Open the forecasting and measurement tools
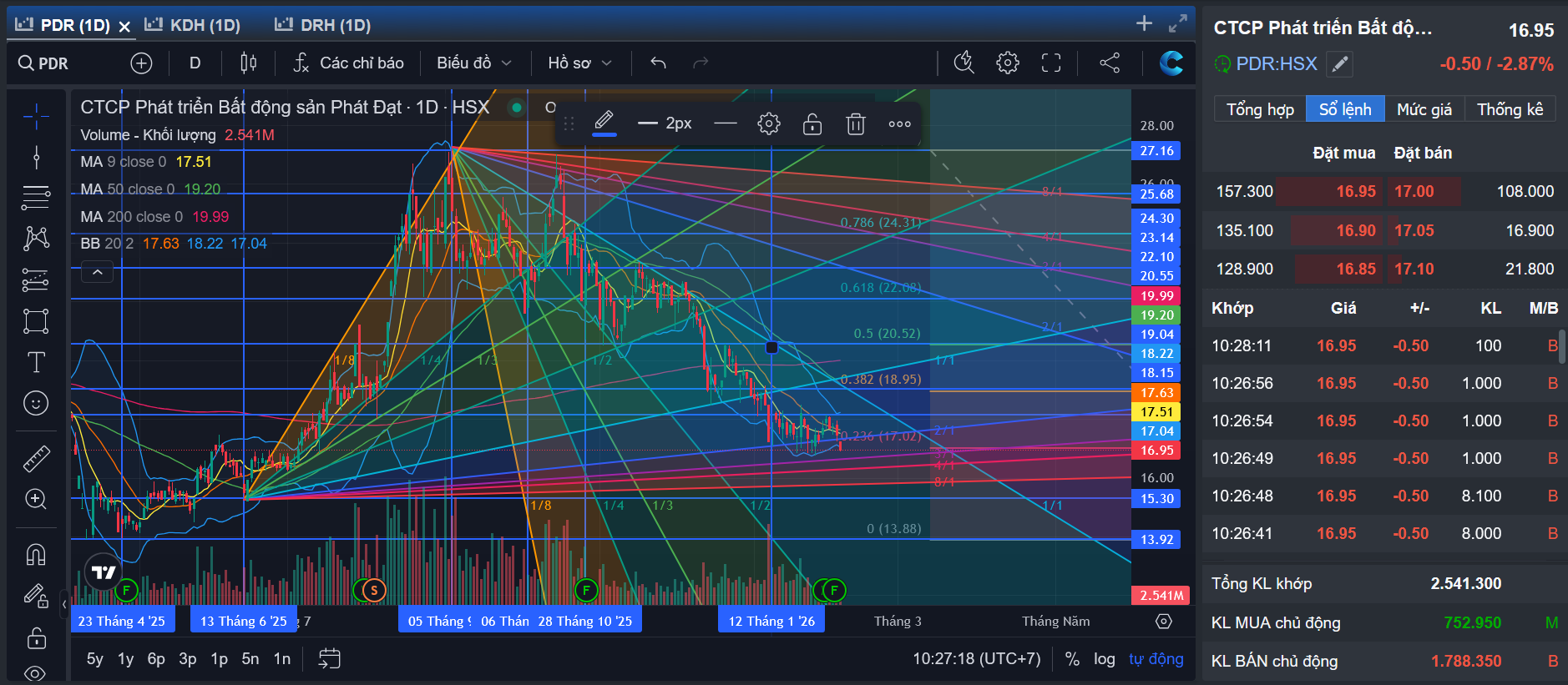The height and width of the screenshot is (685, 1568). [36, 280]
